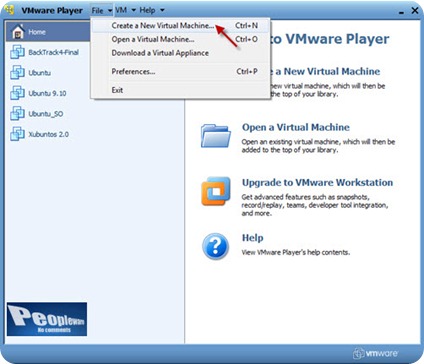Screen dimensions: 424x364
Task: Click the Ctrl+O shortcut text
Action: tap(246, 39)
